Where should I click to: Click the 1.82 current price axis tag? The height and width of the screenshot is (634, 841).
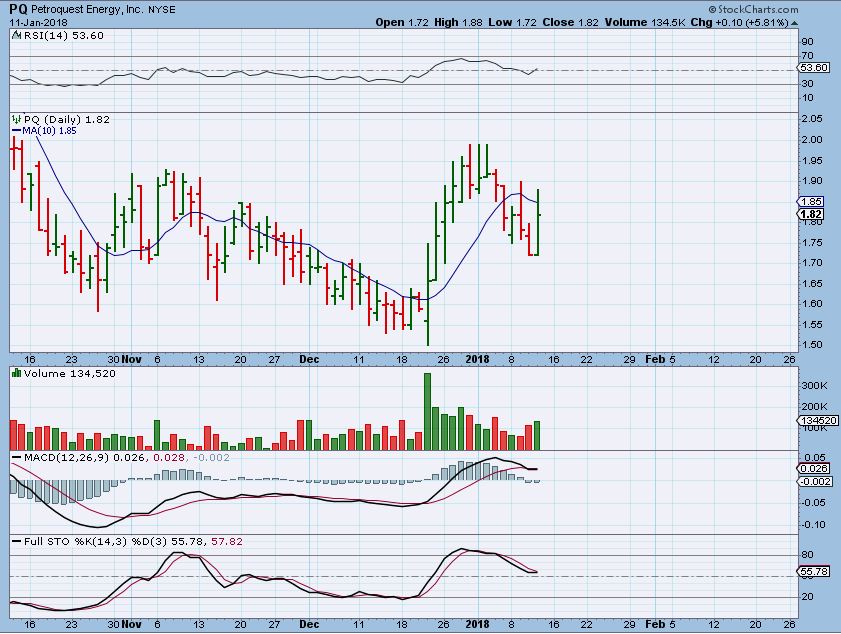(x=812, y=214)
